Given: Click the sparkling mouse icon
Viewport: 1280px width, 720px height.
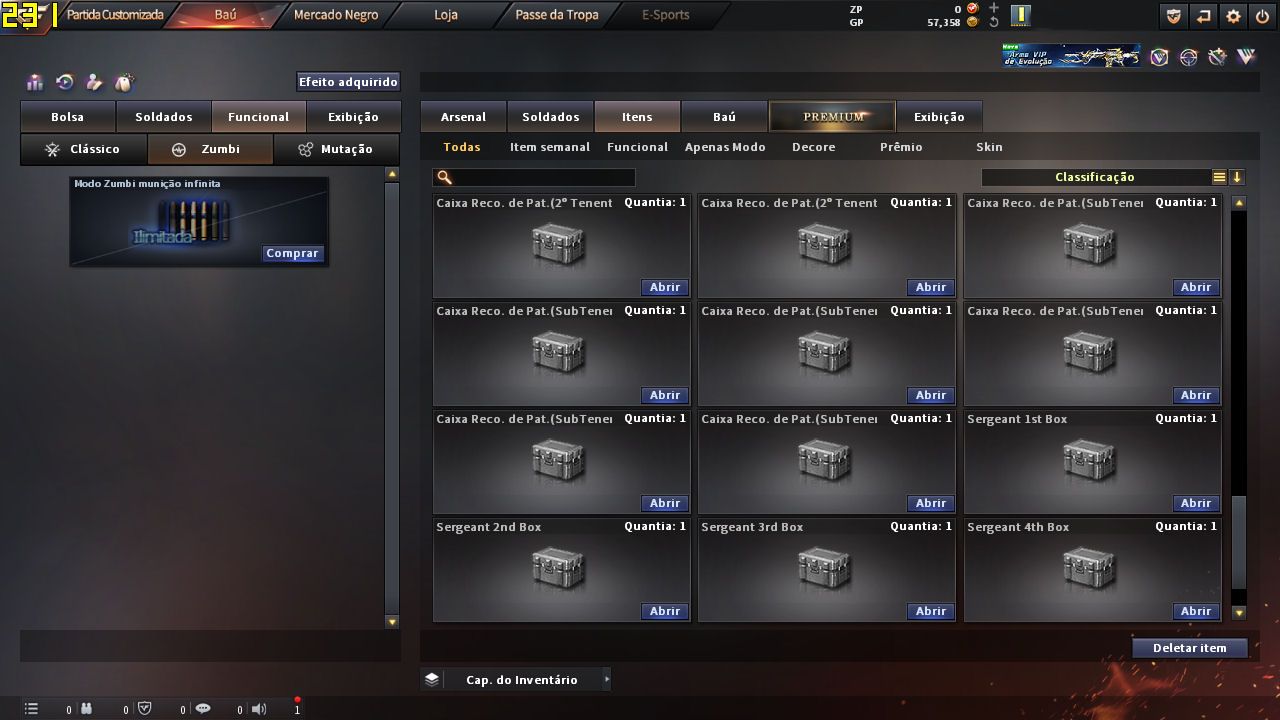Looking at the screenshot, I should click(x=124, y=83).
